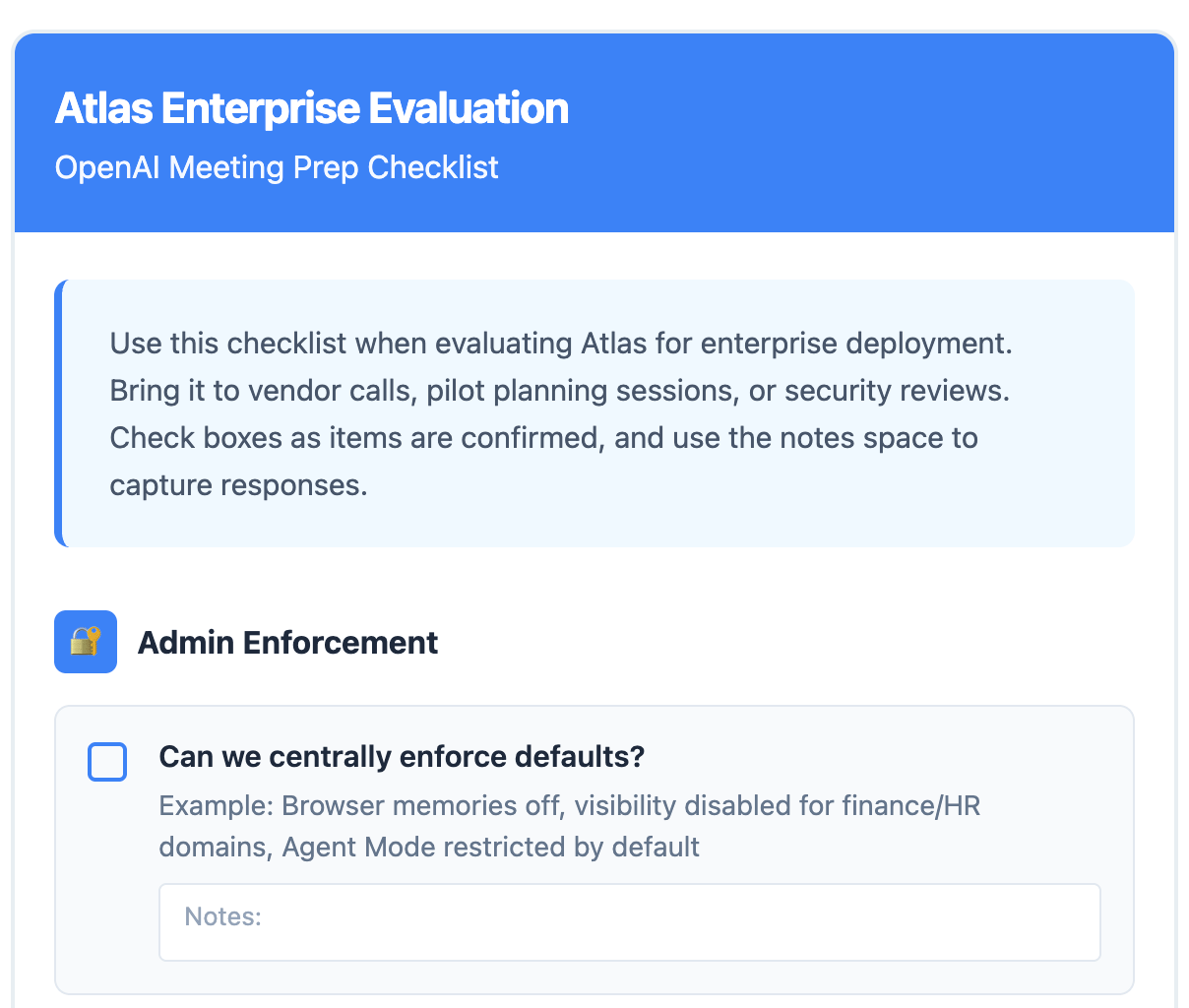Click the OpenAI Meeting Prep Checklist subtitle
Viewport: 1189px width, 1008px height.
click(277, 167)
